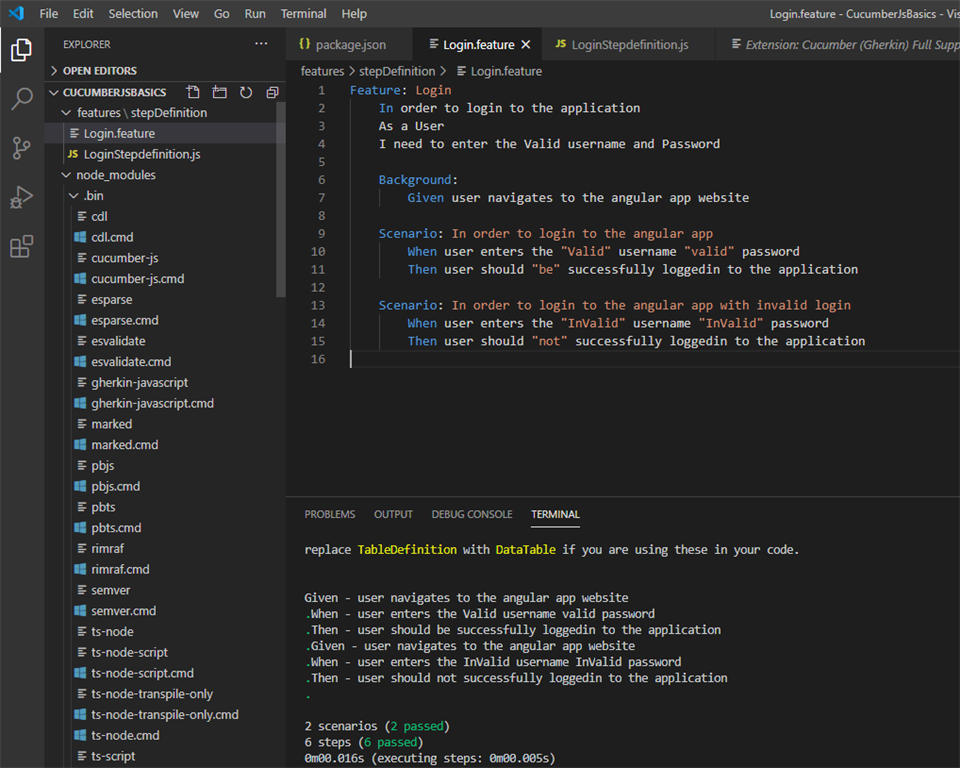Open the Extensions view

21,246
